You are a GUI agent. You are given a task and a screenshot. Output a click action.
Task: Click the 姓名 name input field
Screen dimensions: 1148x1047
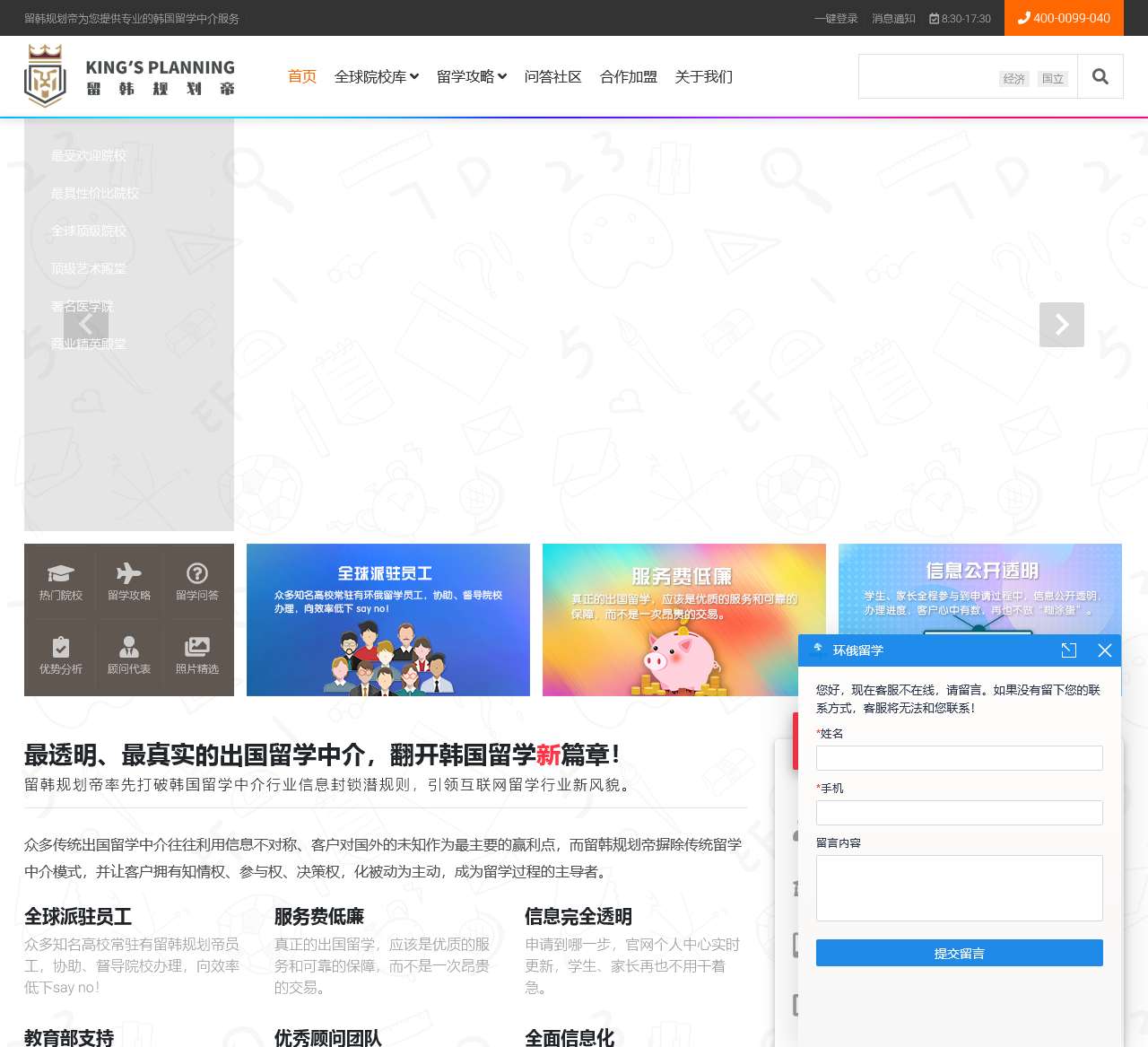[959, 758]
